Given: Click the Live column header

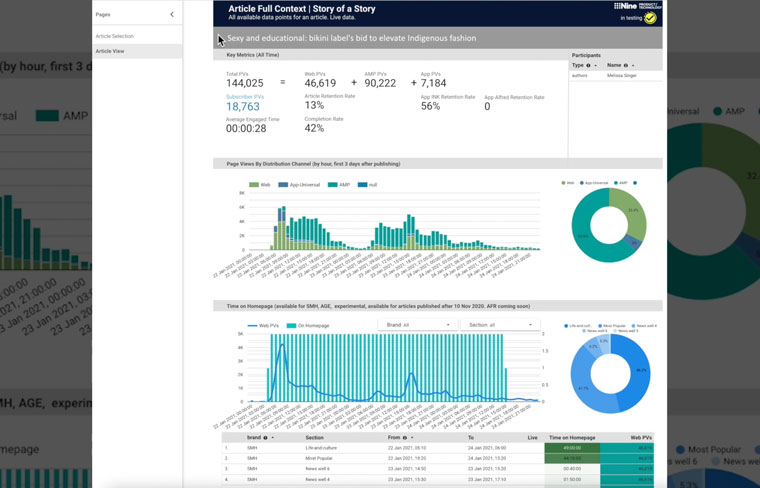Looking at the screenshot, I should click(532, 438).
